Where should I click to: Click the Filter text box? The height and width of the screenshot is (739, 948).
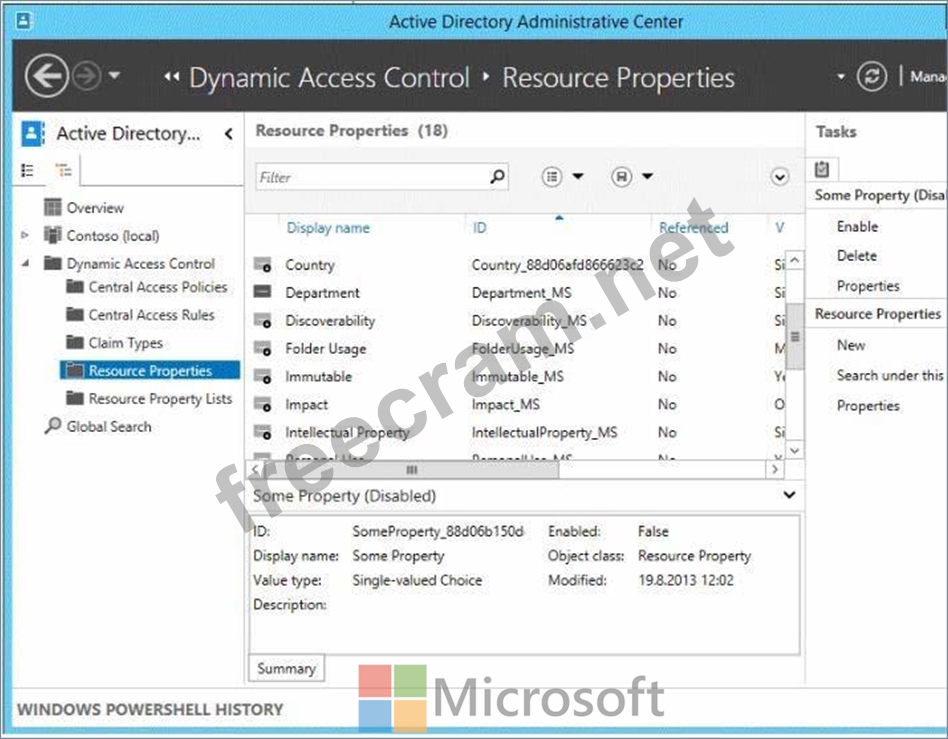[x=381, y=177]
